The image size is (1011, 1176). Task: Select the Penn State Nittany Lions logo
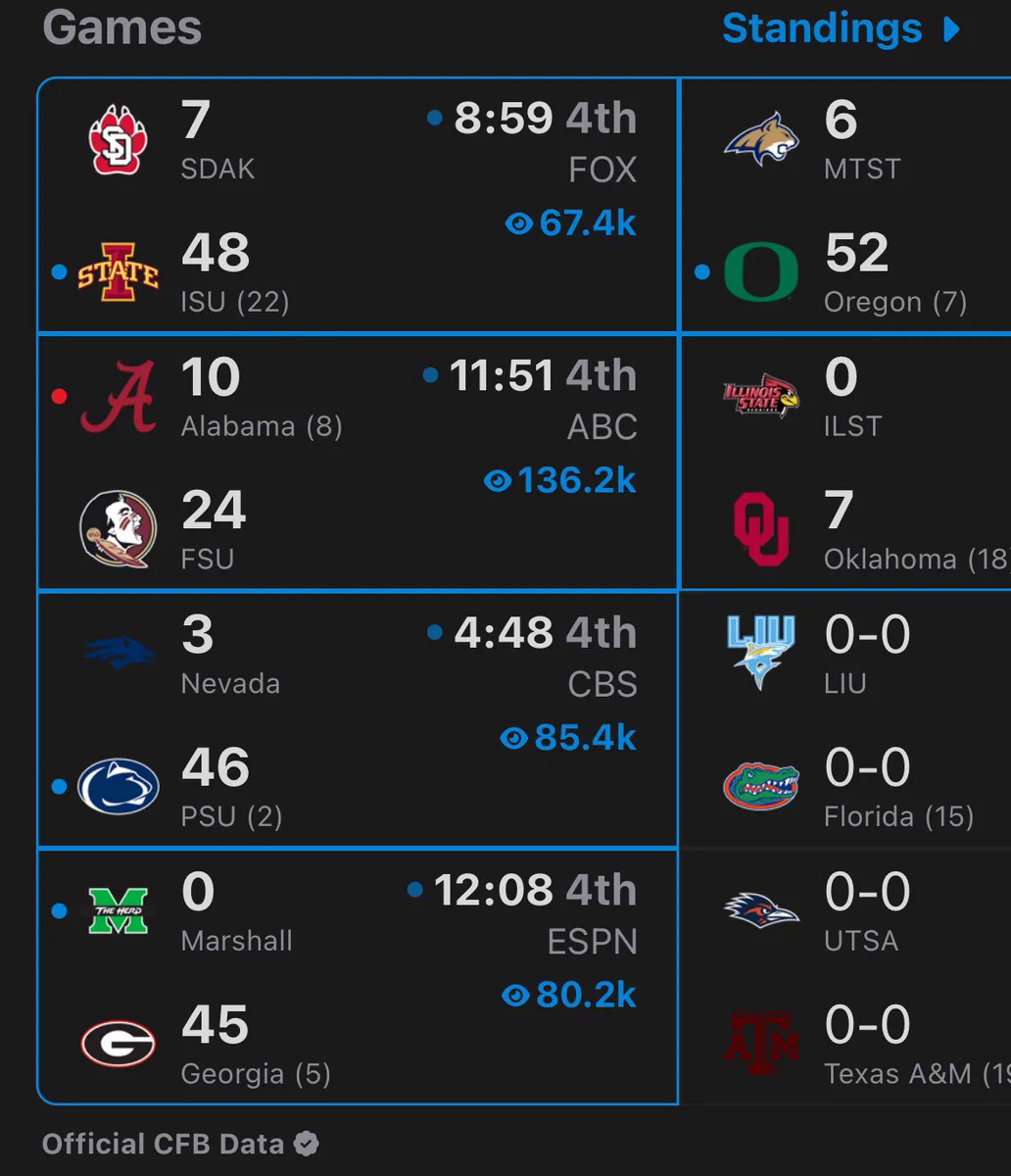118,787
